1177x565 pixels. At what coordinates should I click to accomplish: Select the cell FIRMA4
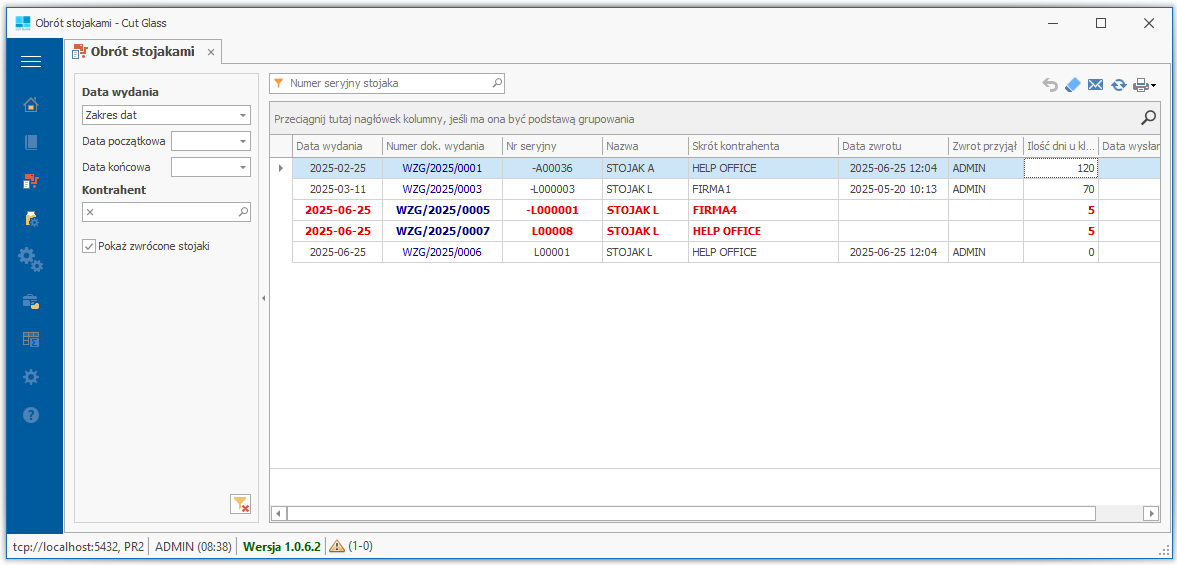(x=763, y=210)
